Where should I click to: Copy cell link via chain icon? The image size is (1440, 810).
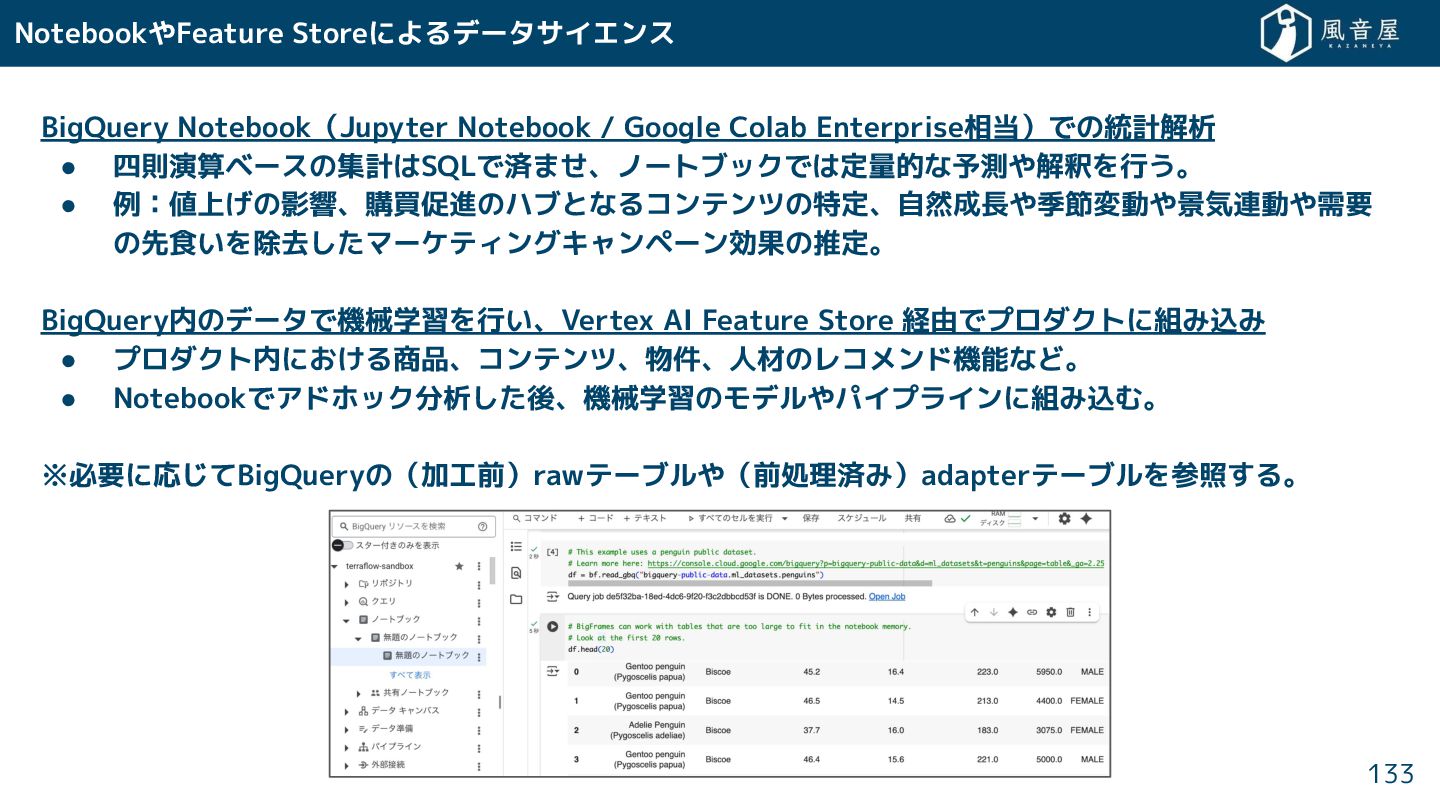pyautogui.click(x=1032, y=612)
